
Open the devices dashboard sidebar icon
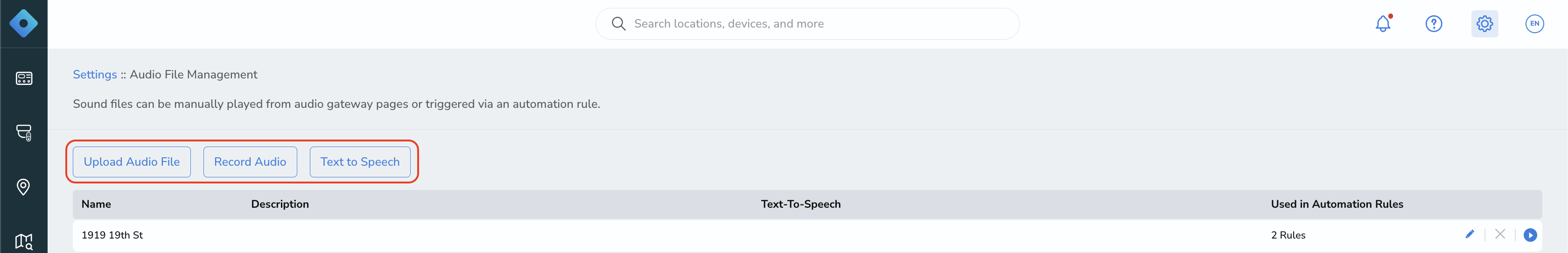pyautogui.click(x=24, y=78)
